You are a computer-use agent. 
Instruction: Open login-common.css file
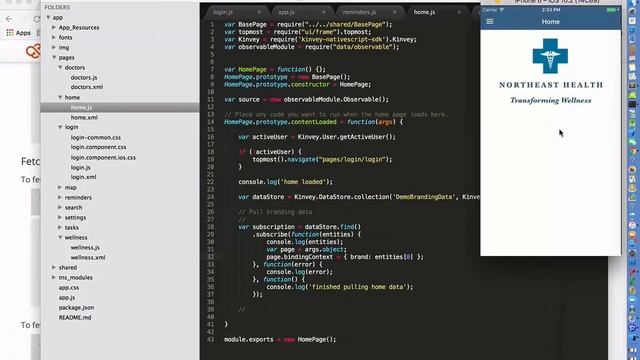(x=96, y=138)
